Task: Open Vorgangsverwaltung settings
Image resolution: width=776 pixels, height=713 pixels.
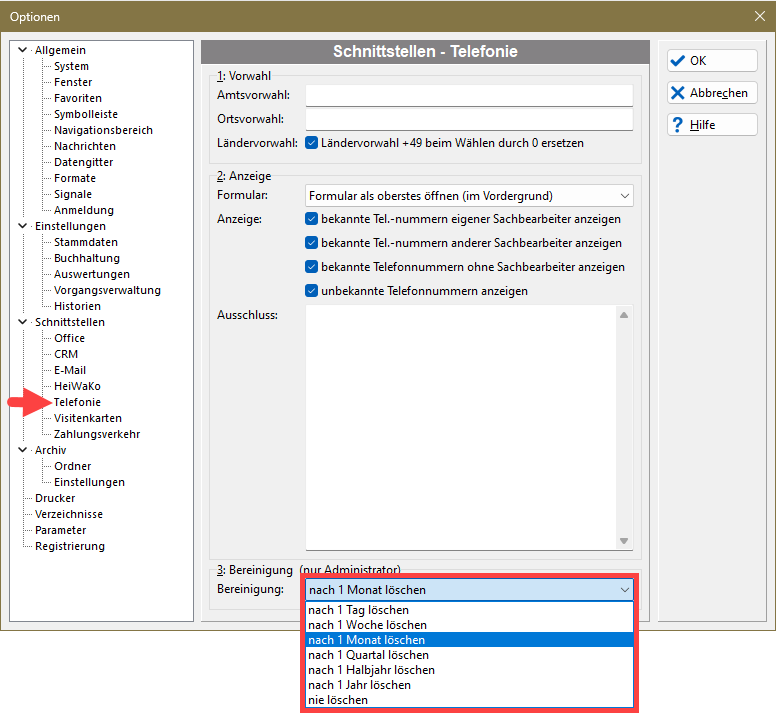Action: pyautogui.click(x=107, y=290)
